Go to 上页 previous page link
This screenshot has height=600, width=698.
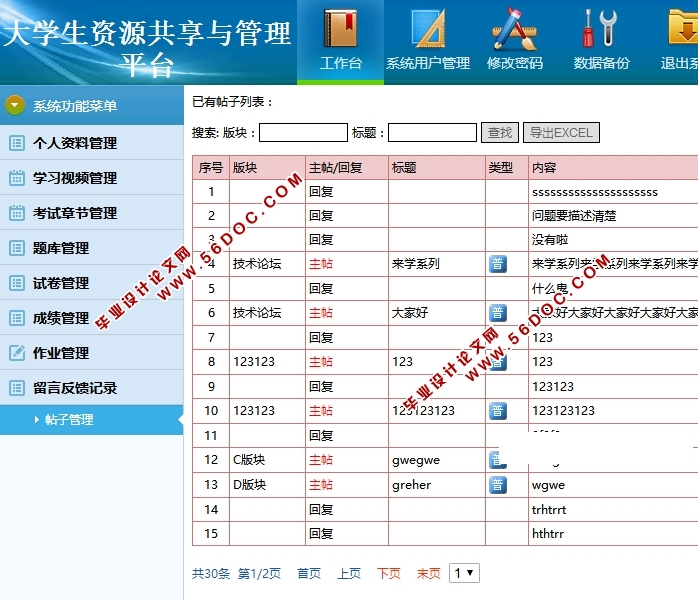pyautogui.click(x=349, y=573)
